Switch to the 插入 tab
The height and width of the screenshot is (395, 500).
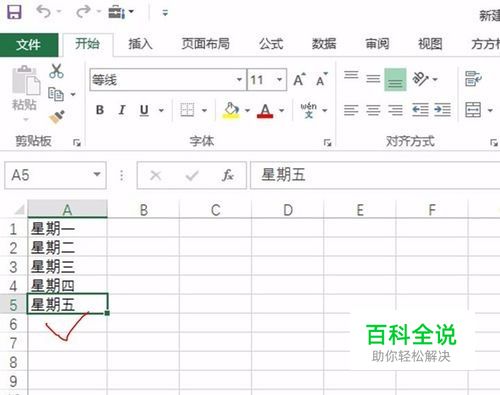140,44
